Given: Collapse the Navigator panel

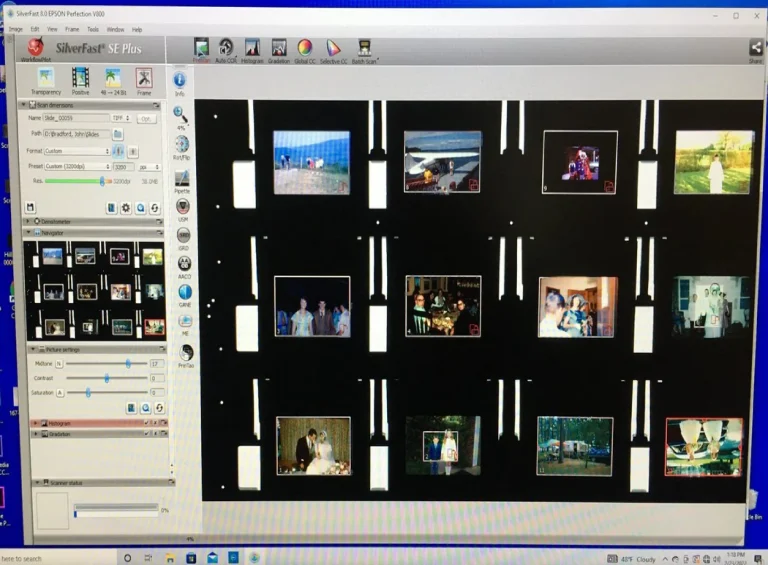Looking at the screenshot, I should coord(29,233).
